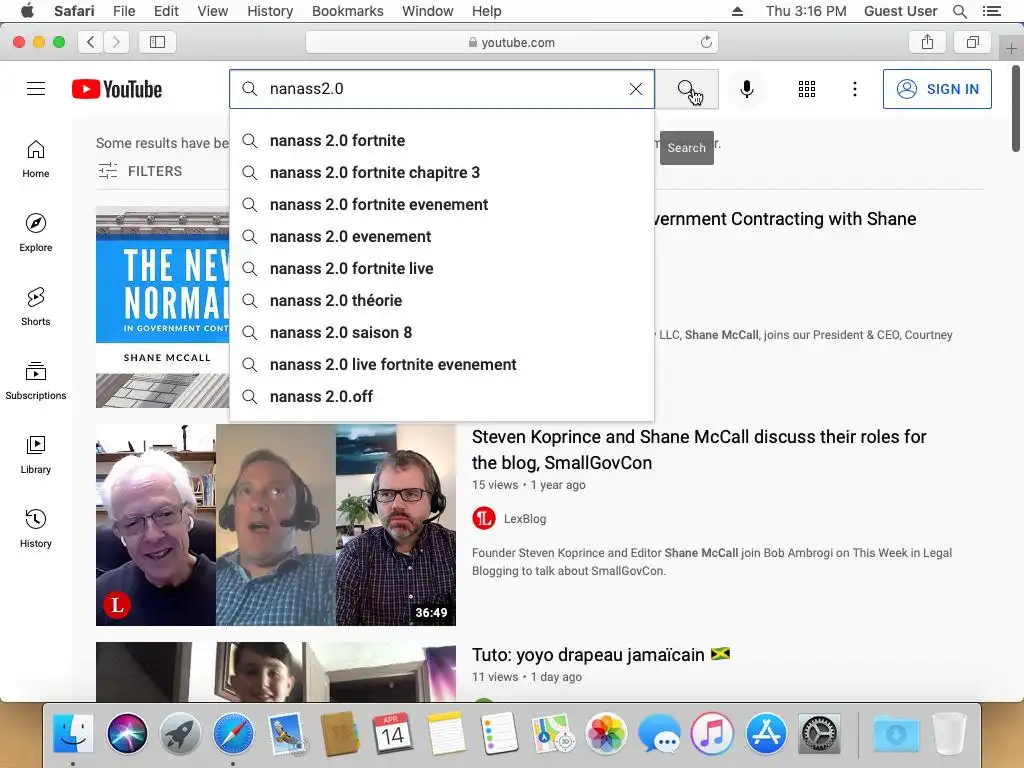This screenshot has height=768, width=1024.
Task: Click the youtube.com address bar
Action: coord(512,42)
